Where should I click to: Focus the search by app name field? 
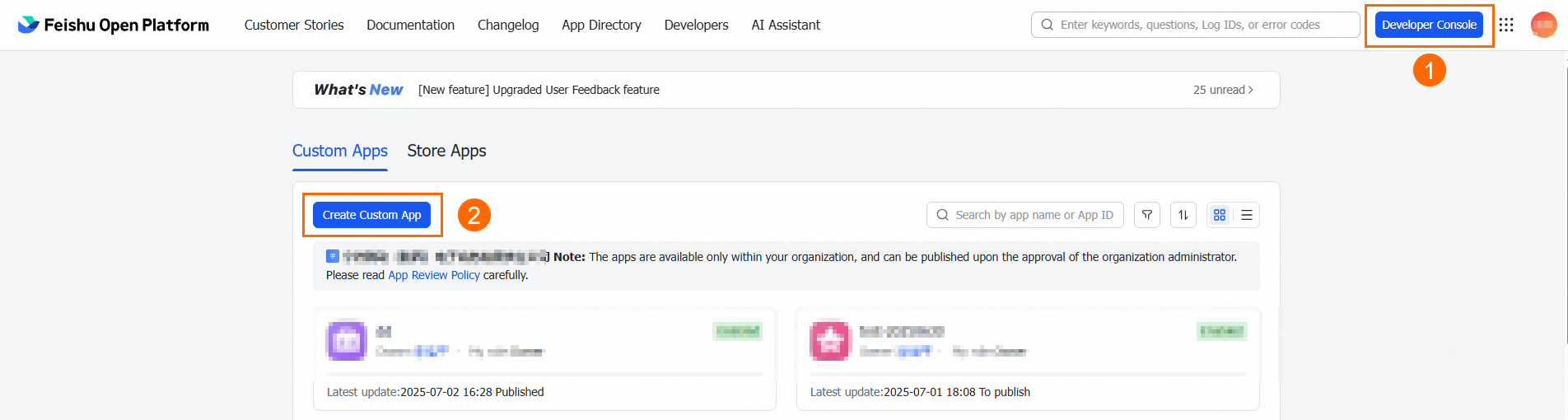tap(1025, 215)
